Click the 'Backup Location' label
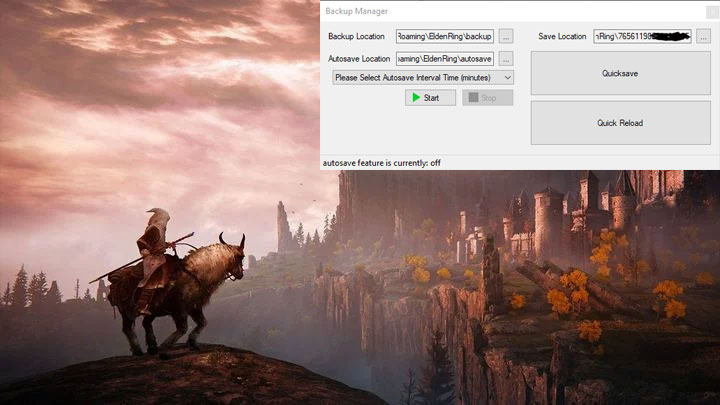This screenshot has width=720, height=405. [356, 36]
